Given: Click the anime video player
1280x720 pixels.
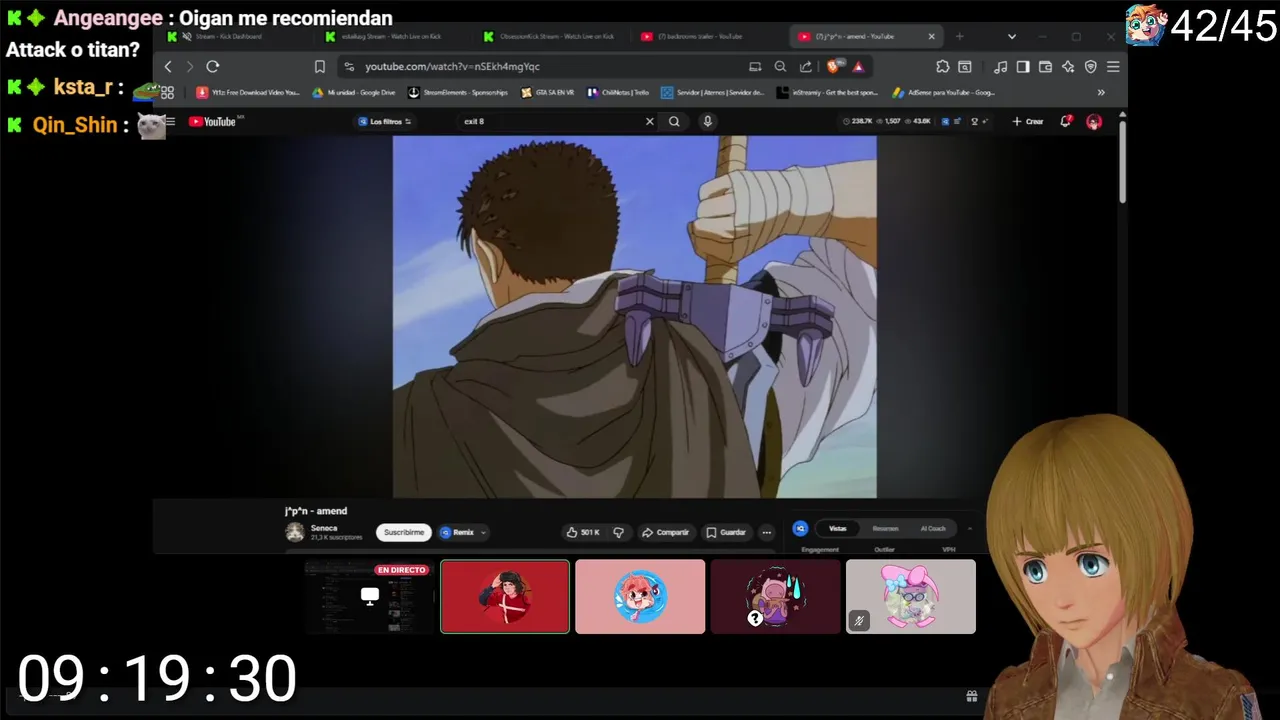Looking at the screenshot, I should click(635, 317).
